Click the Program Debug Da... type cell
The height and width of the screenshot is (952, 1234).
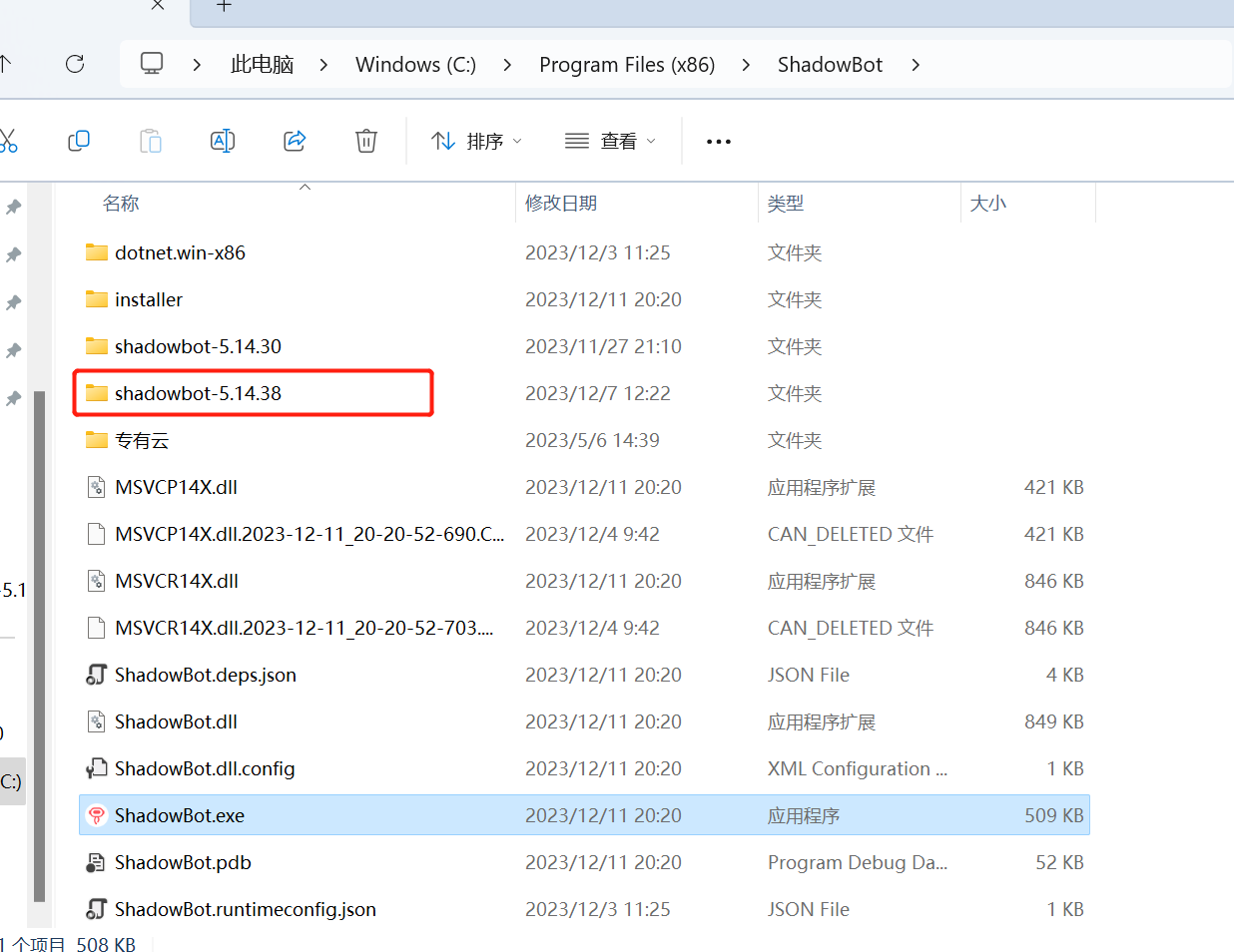pos(858,862)
